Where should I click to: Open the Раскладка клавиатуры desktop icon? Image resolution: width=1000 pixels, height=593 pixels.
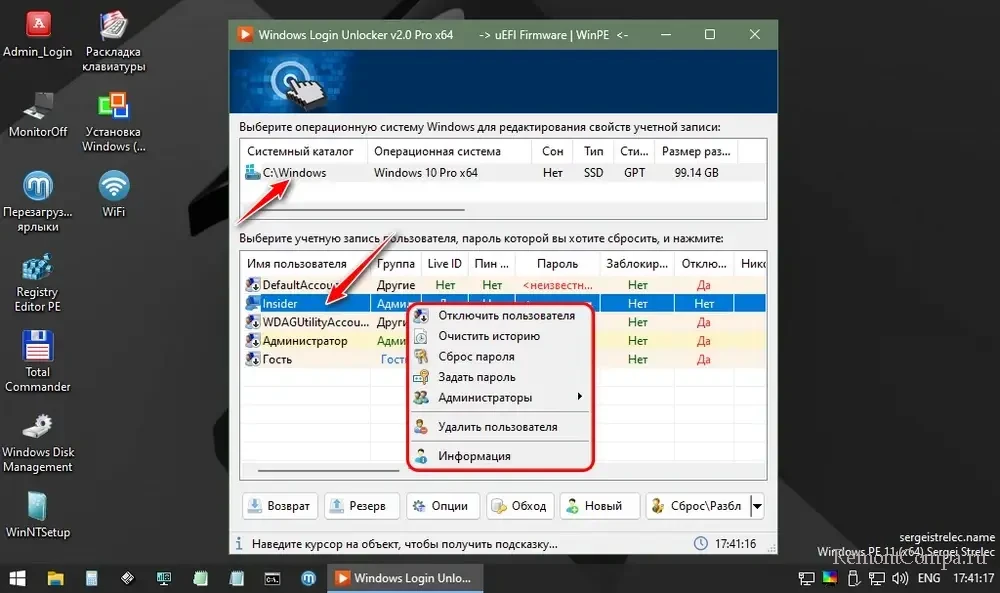[x=114, y=41]
